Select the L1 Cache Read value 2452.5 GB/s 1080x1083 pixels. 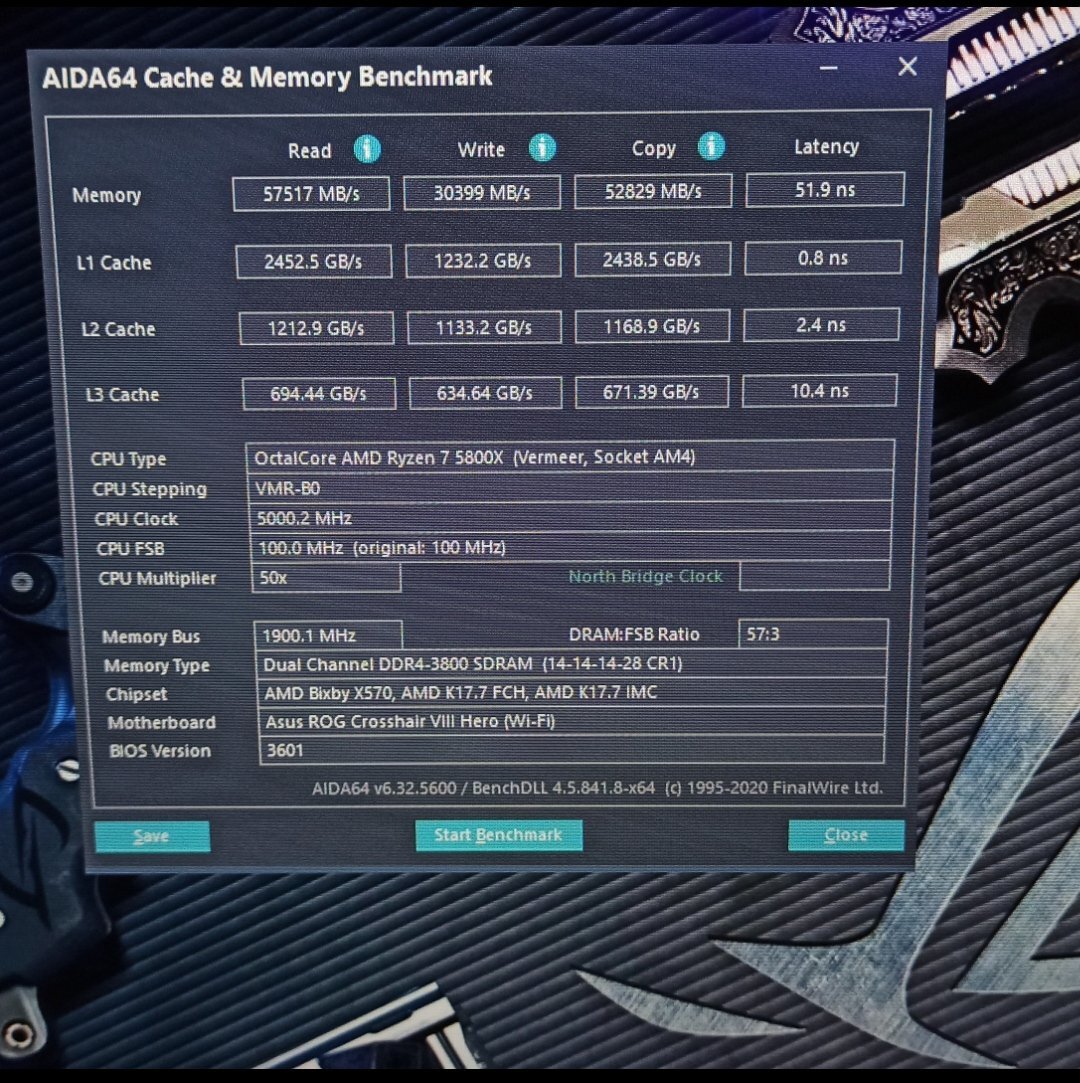click(x=314, y=262)
